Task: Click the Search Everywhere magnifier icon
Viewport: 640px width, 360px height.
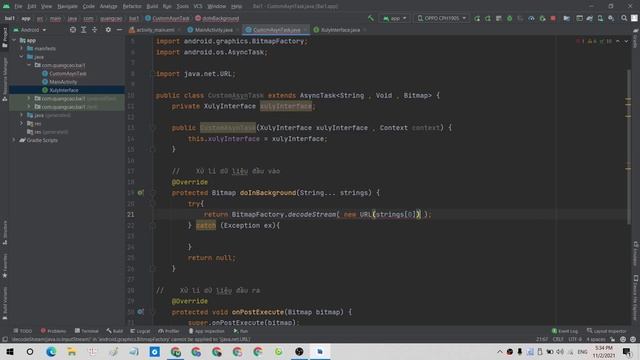Action: click(624, 18)
